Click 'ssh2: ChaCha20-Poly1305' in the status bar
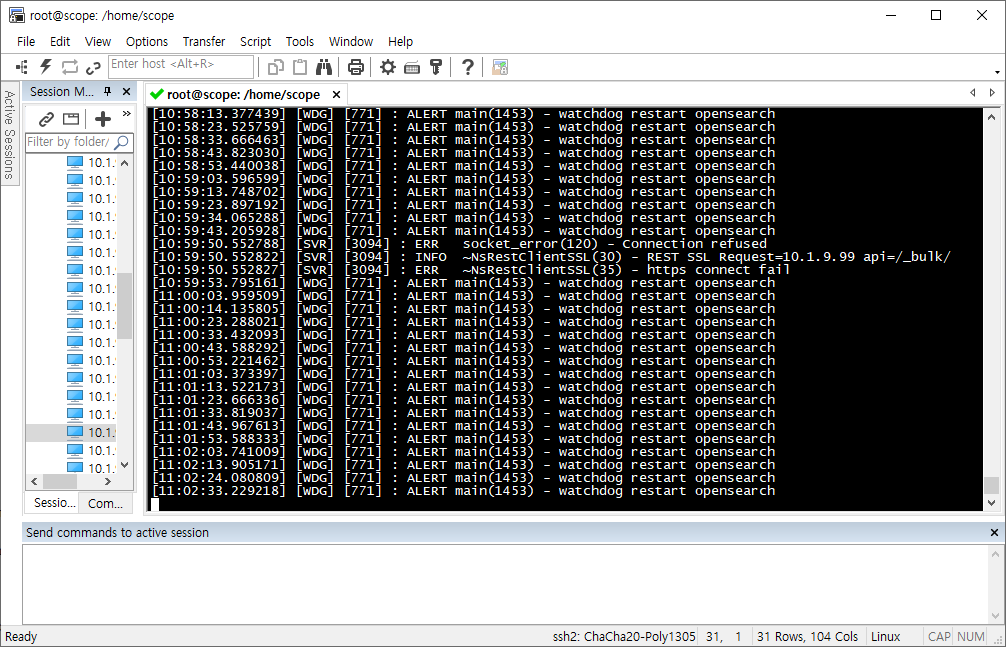The width and height of the screenshot is (1006, 647). point(624,637)
